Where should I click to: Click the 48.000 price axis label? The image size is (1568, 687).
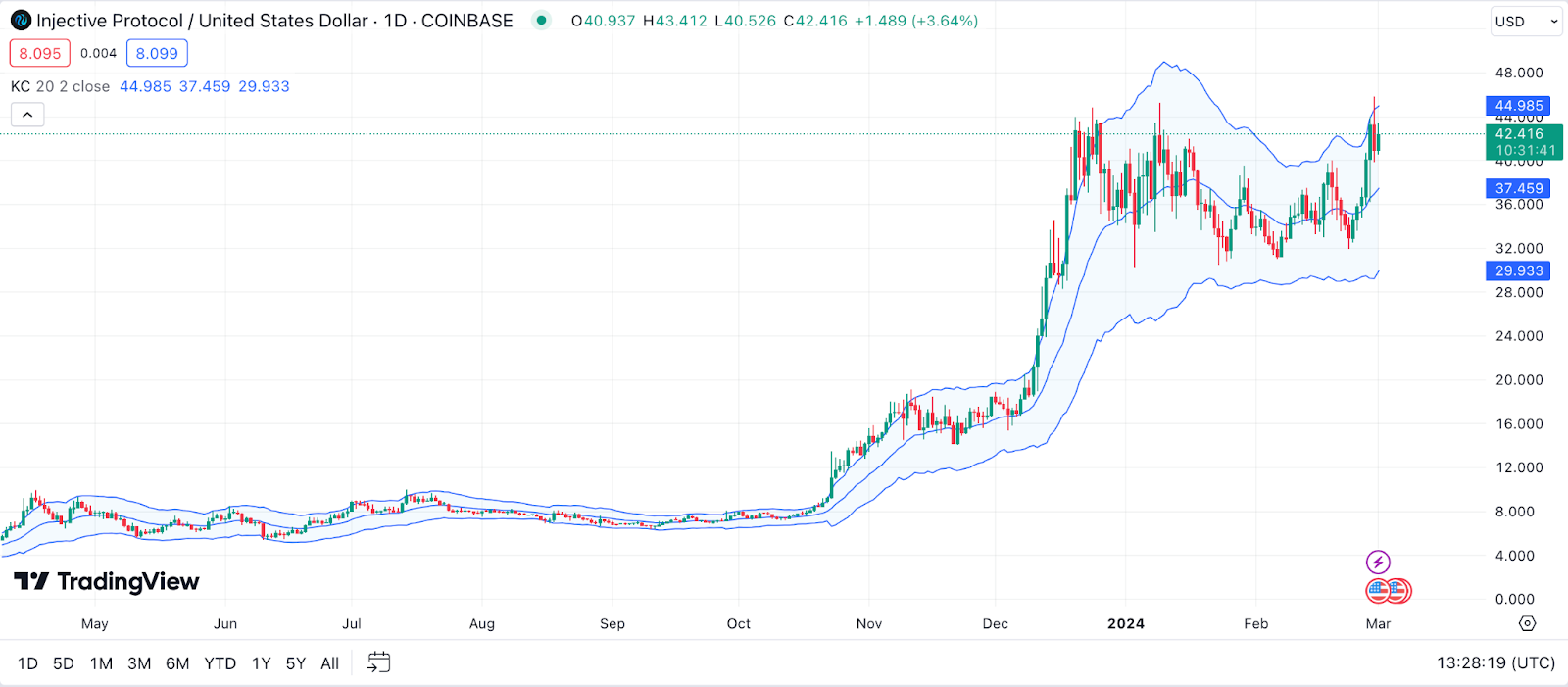(x=1519, y=73)
